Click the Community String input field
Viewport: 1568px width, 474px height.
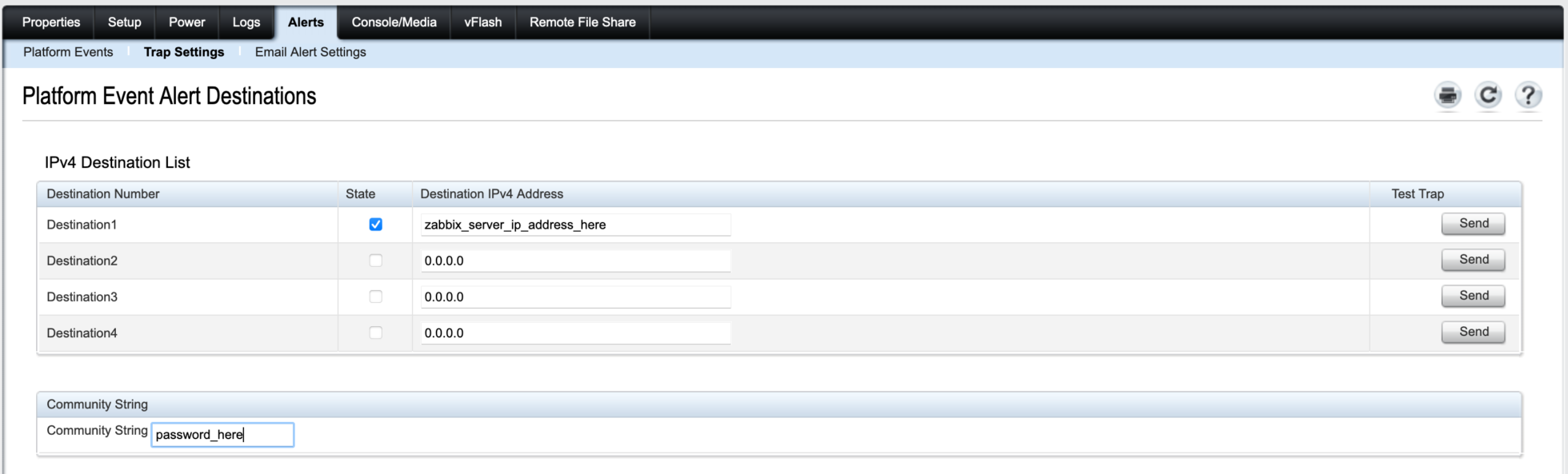[x=222, y=435]
